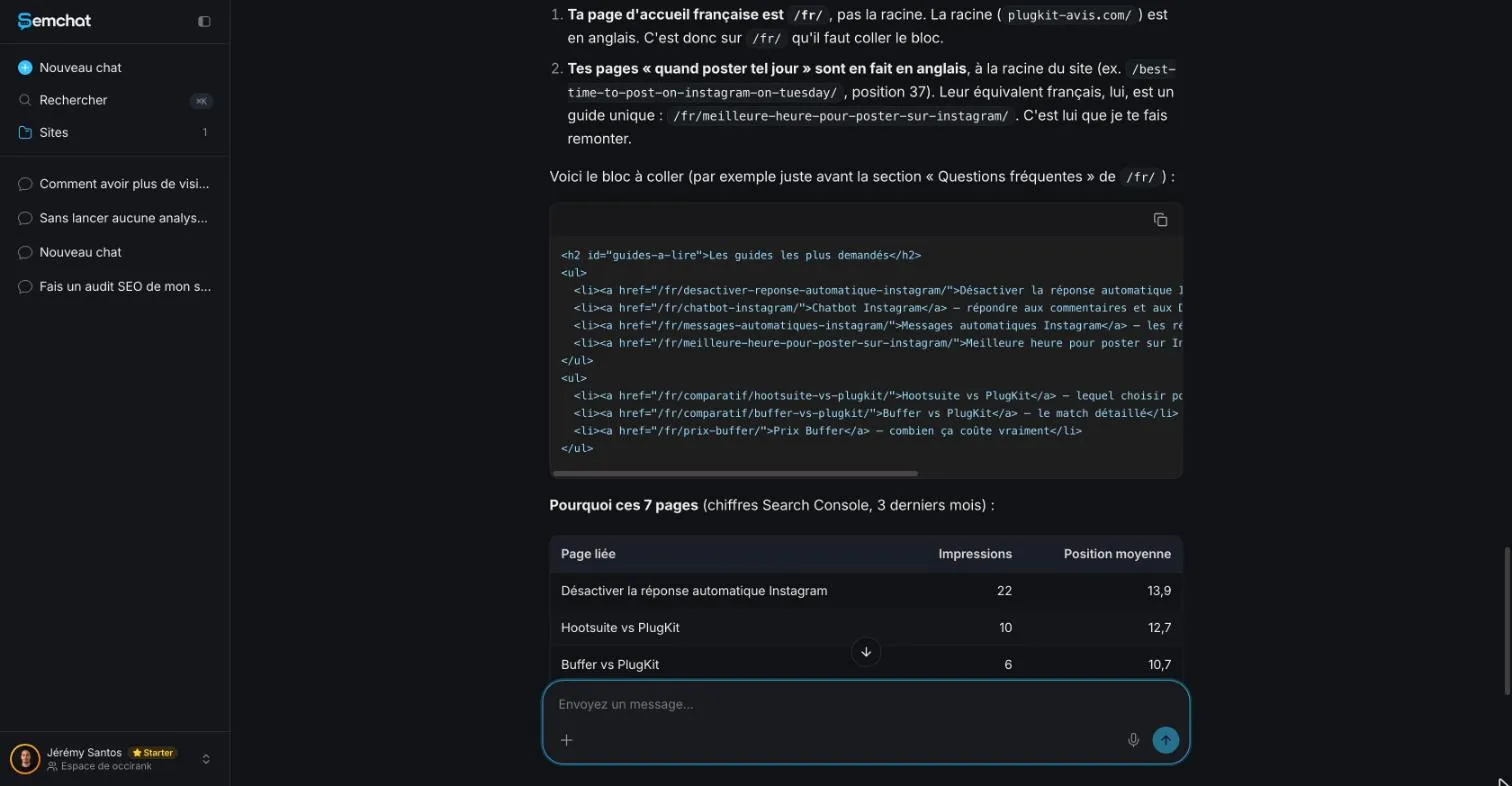Click the Starter plan badge

pos(153,753)
